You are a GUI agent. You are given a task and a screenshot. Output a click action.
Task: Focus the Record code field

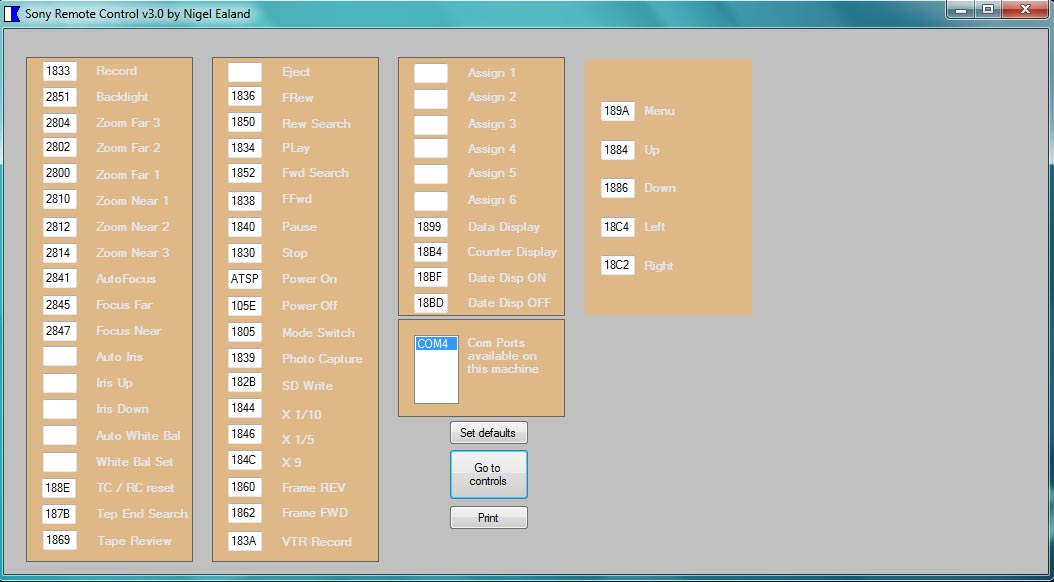(60, 71)
